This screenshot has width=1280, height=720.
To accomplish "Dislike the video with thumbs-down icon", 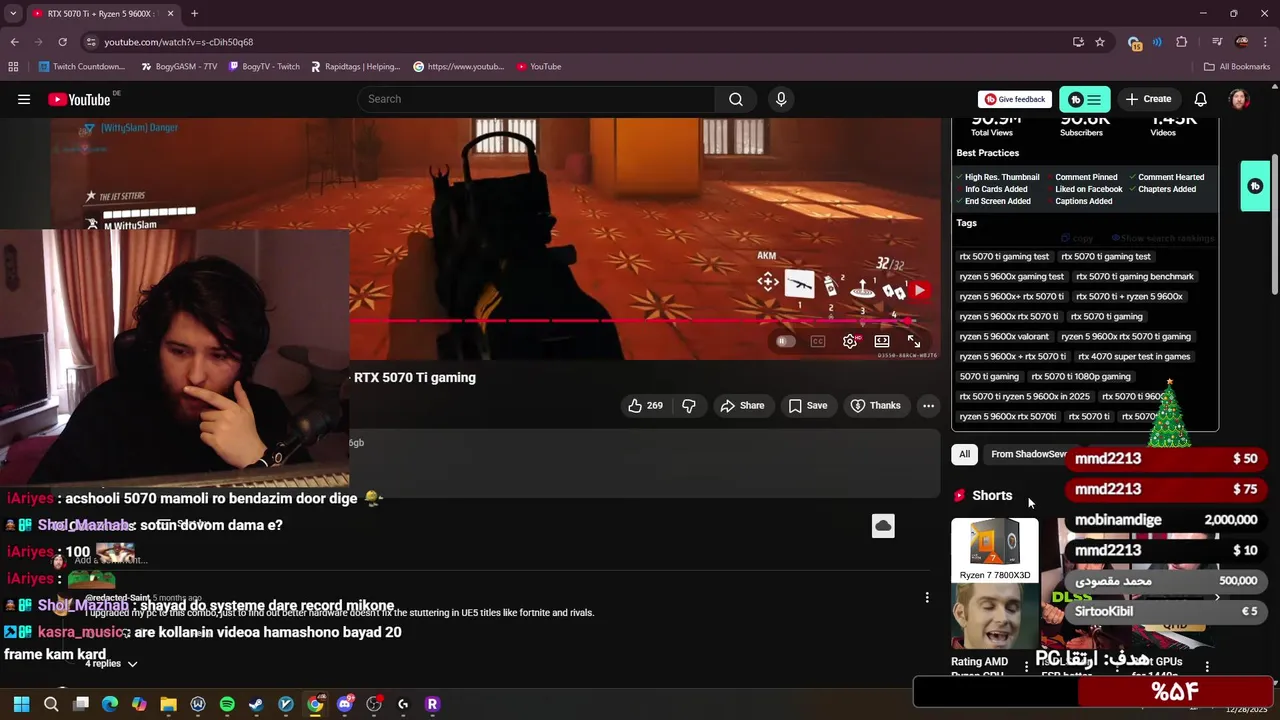I will point(689,406).
